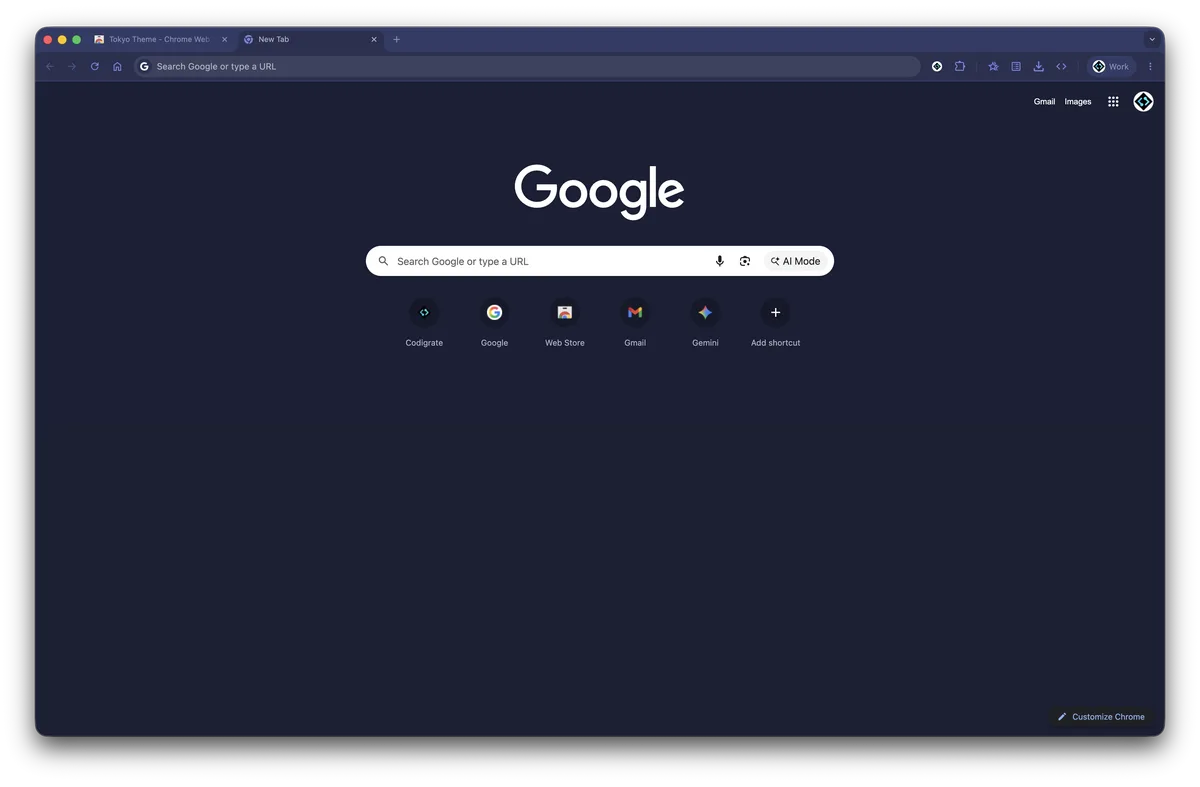Open the Google account avatar

[x=1143, y=102]
